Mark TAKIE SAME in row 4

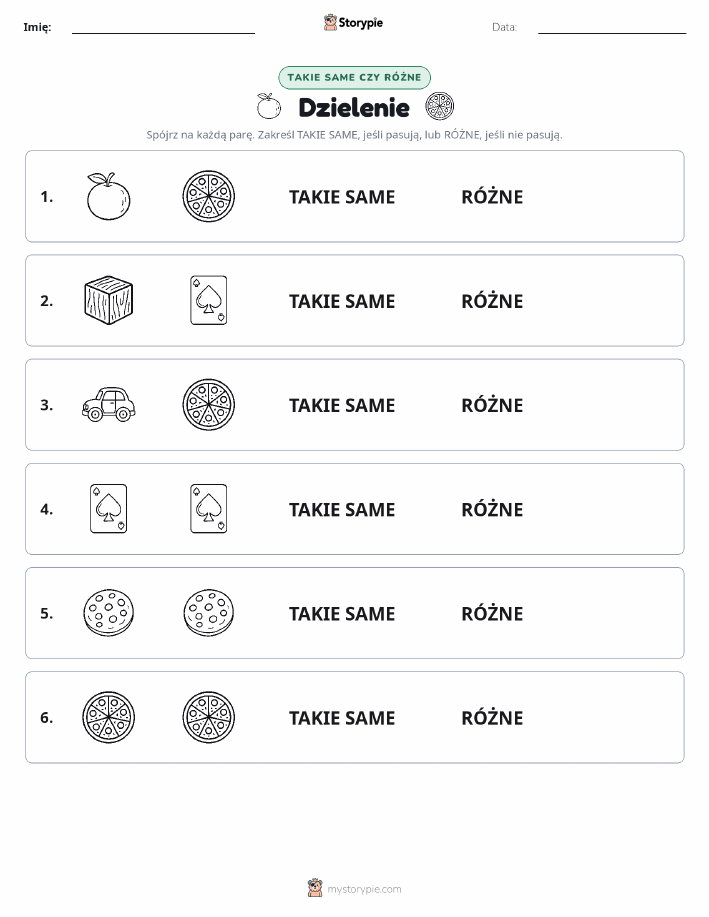[342, 509]
